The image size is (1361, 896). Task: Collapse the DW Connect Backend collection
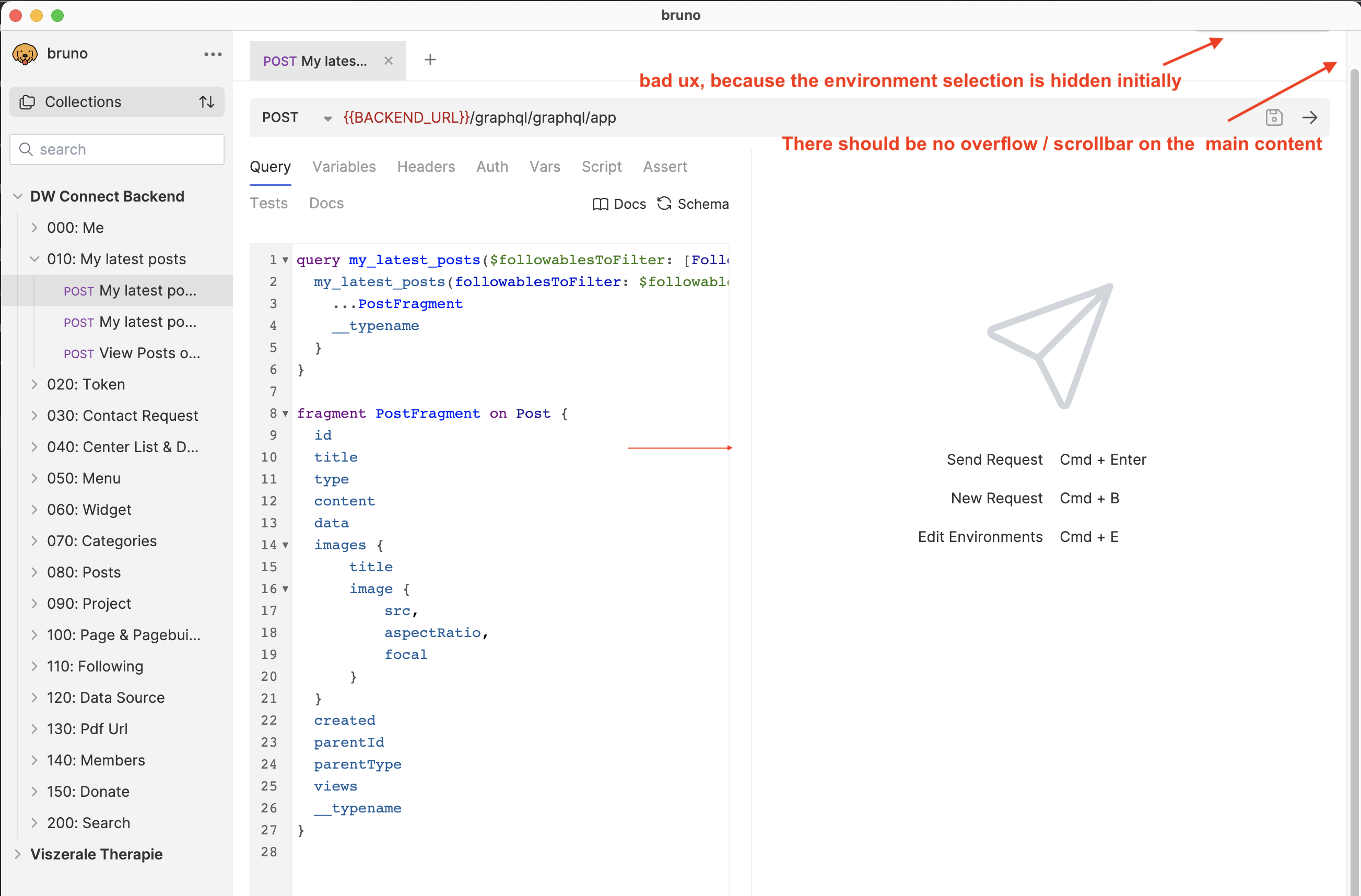(18, 196)
